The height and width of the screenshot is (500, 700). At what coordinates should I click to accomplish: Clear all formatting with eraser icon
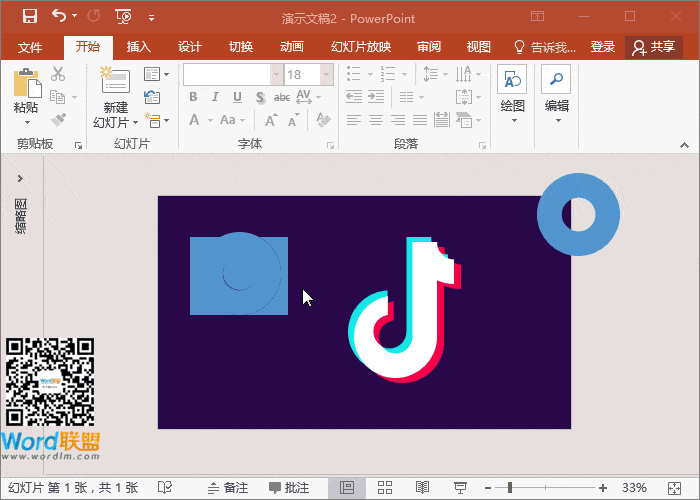tap(324, 120)
